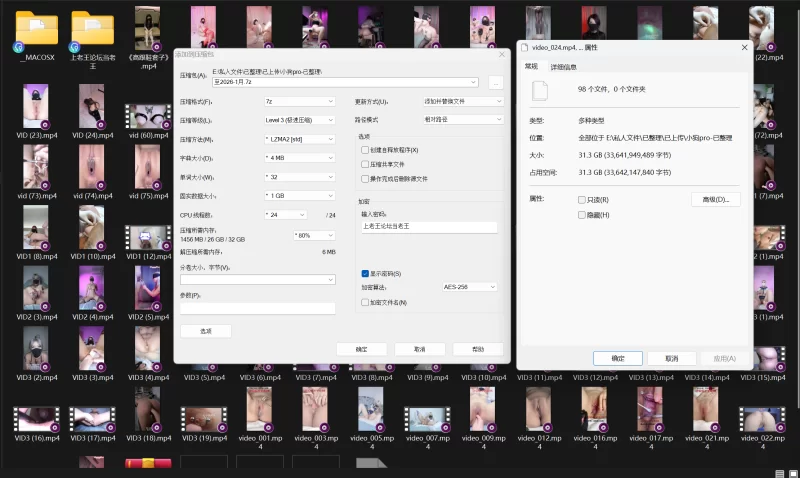Click into the 参数(P) parameters field
Screen dimensions: 800x478
click(258, 308)
